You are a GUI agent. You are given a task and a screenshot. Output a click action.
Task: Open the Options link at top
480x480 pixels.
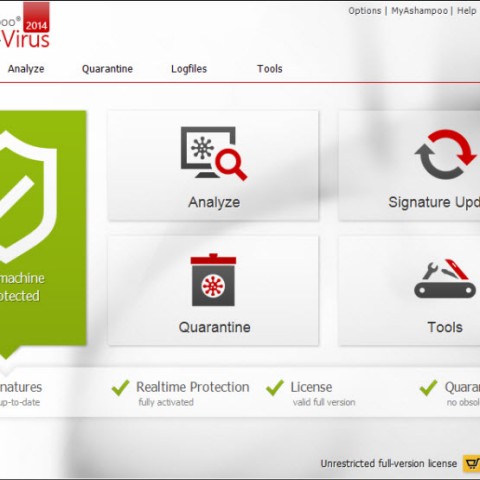tap(365, 11)
